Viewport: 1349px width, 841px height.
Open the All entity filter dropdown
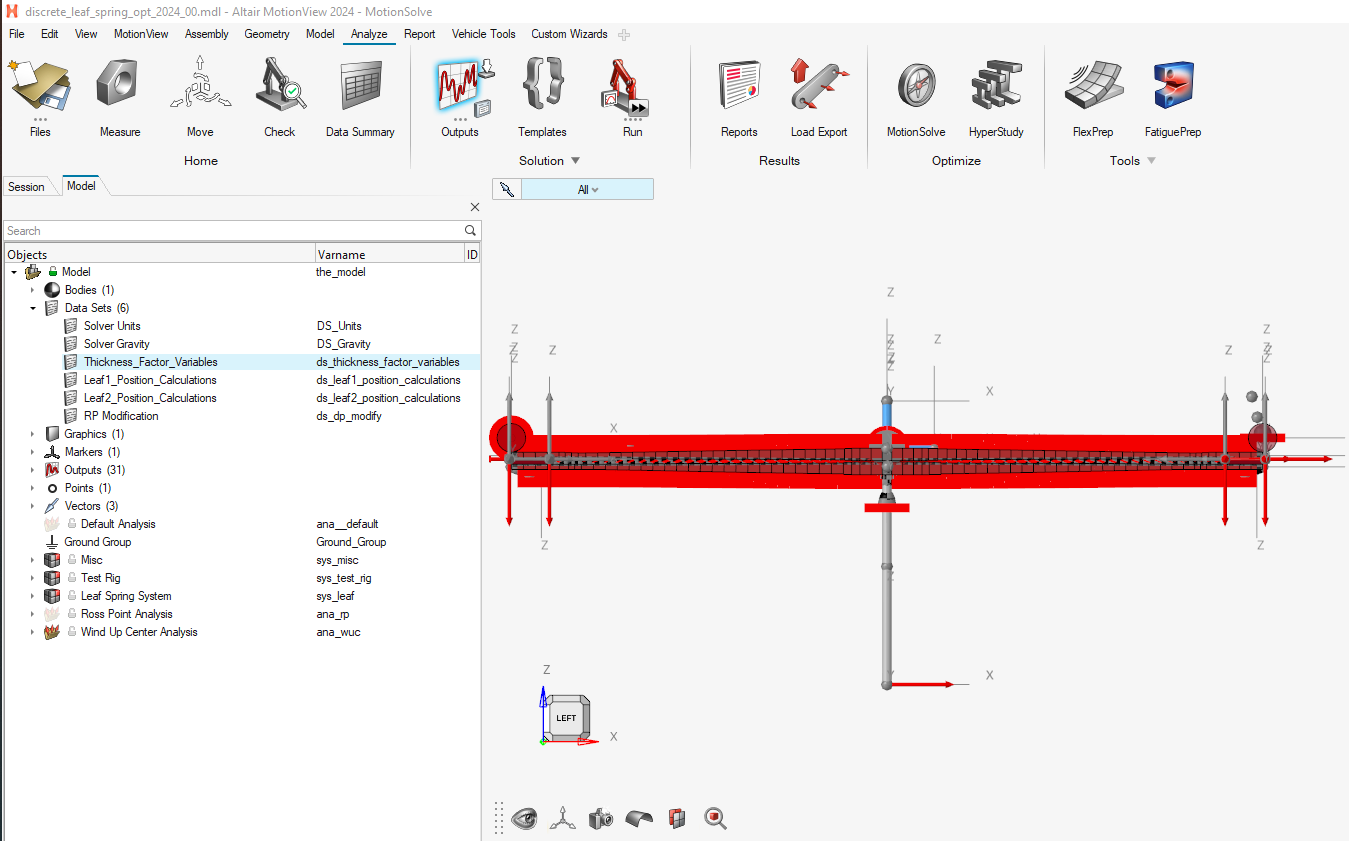588,189
